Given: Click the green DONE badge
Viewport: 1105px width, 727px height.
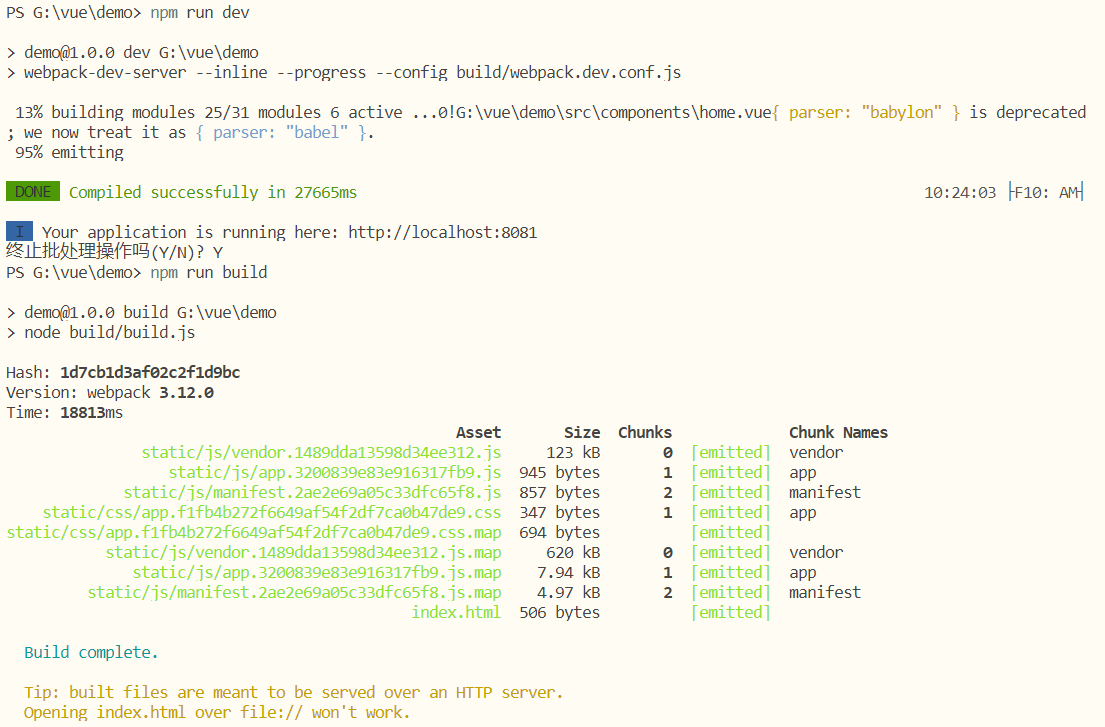Looking at the screenshot, I should pos(32,192).
